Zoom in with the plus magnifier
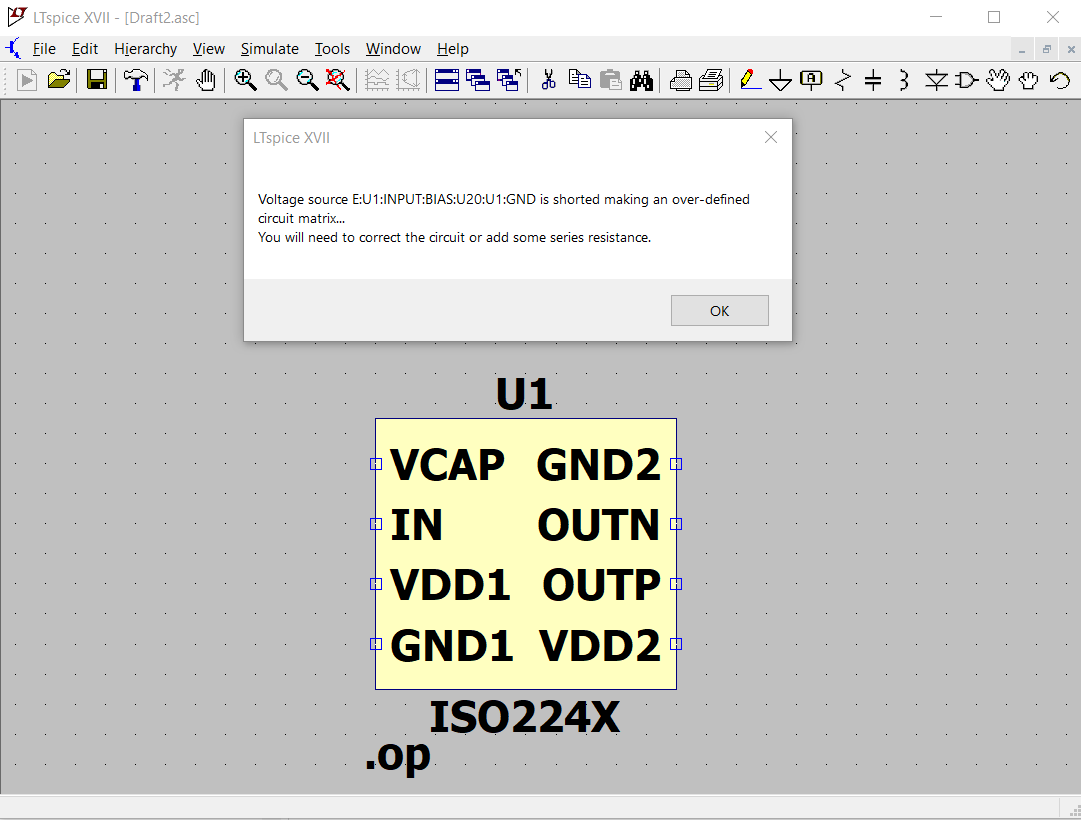The image size is (1081, 820). pos(245,80)
